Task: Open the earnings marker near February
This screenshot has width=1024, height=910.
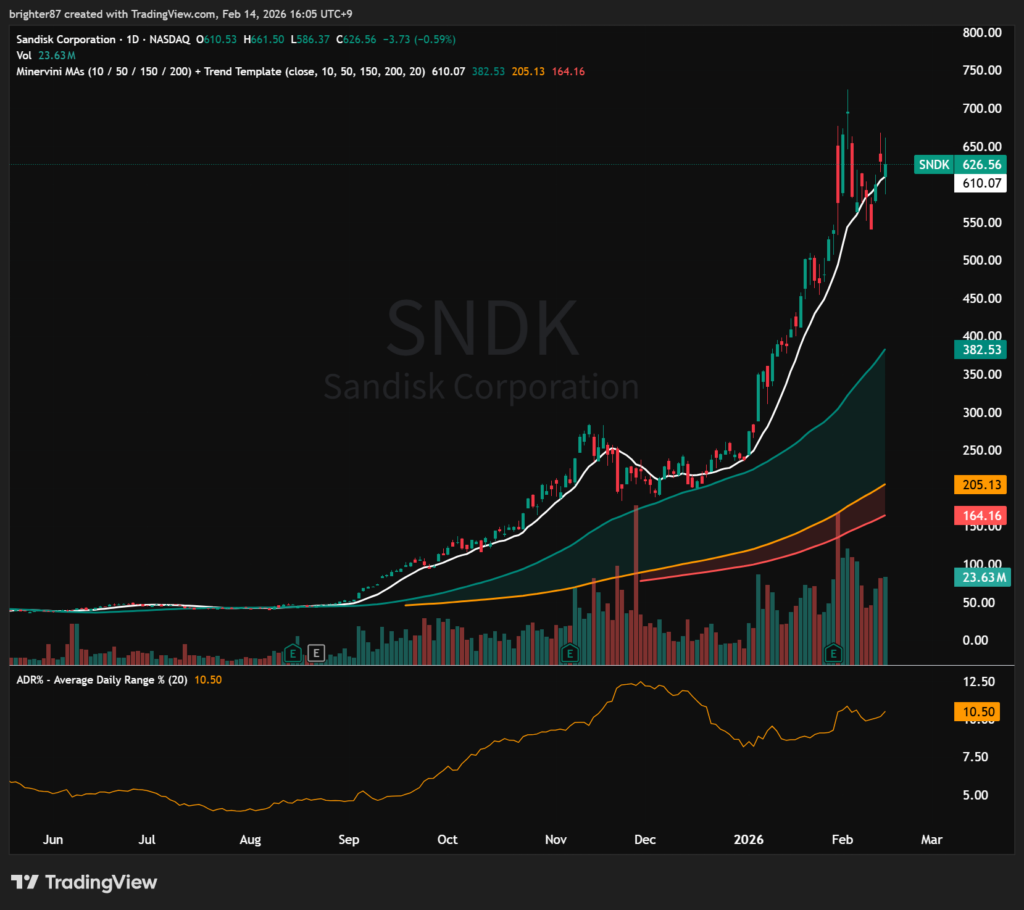Action: tap(832, 652)
